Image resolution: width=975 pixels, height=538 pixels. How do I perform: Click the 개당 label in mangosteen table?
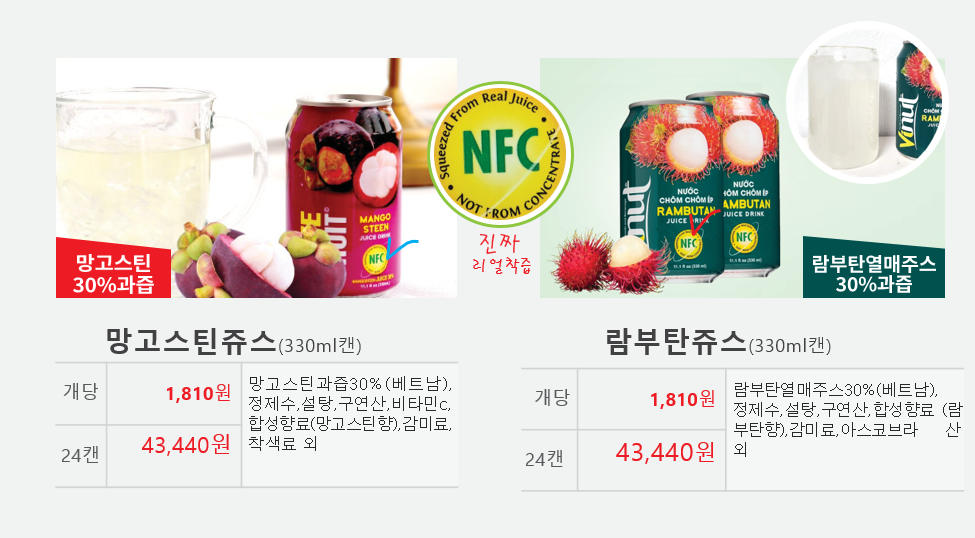tap(81, 392)
